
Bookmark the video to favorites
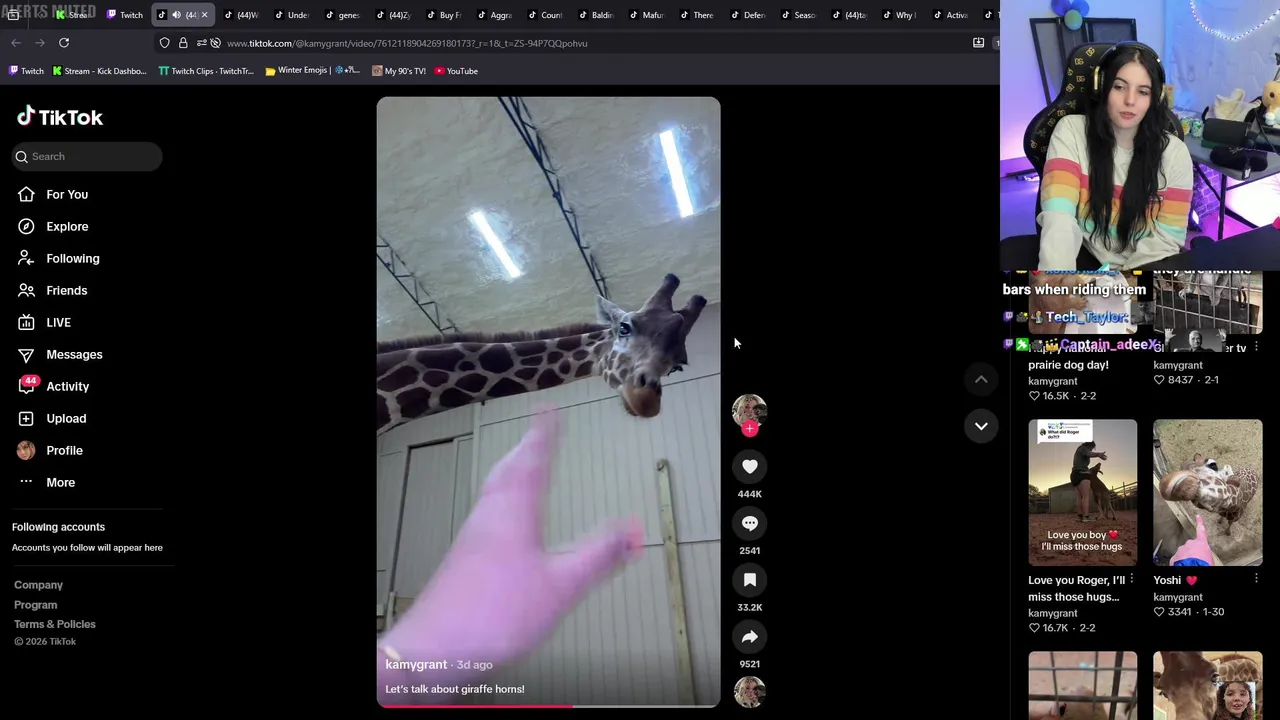pyautogui.click(x=749, y=580)
